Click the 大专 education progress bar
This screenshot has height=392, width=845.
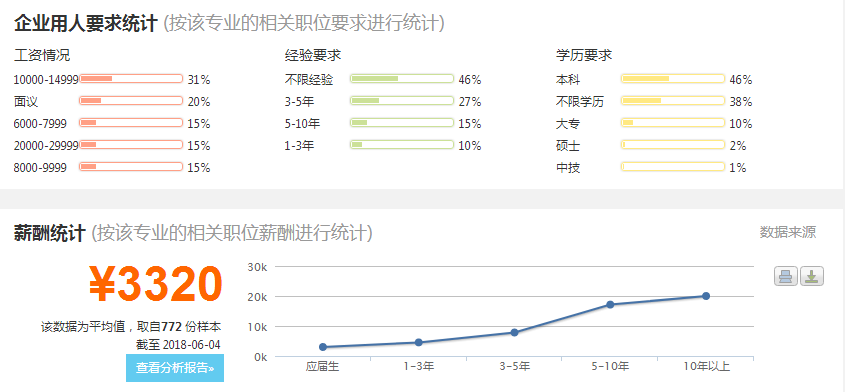point(673,122)
